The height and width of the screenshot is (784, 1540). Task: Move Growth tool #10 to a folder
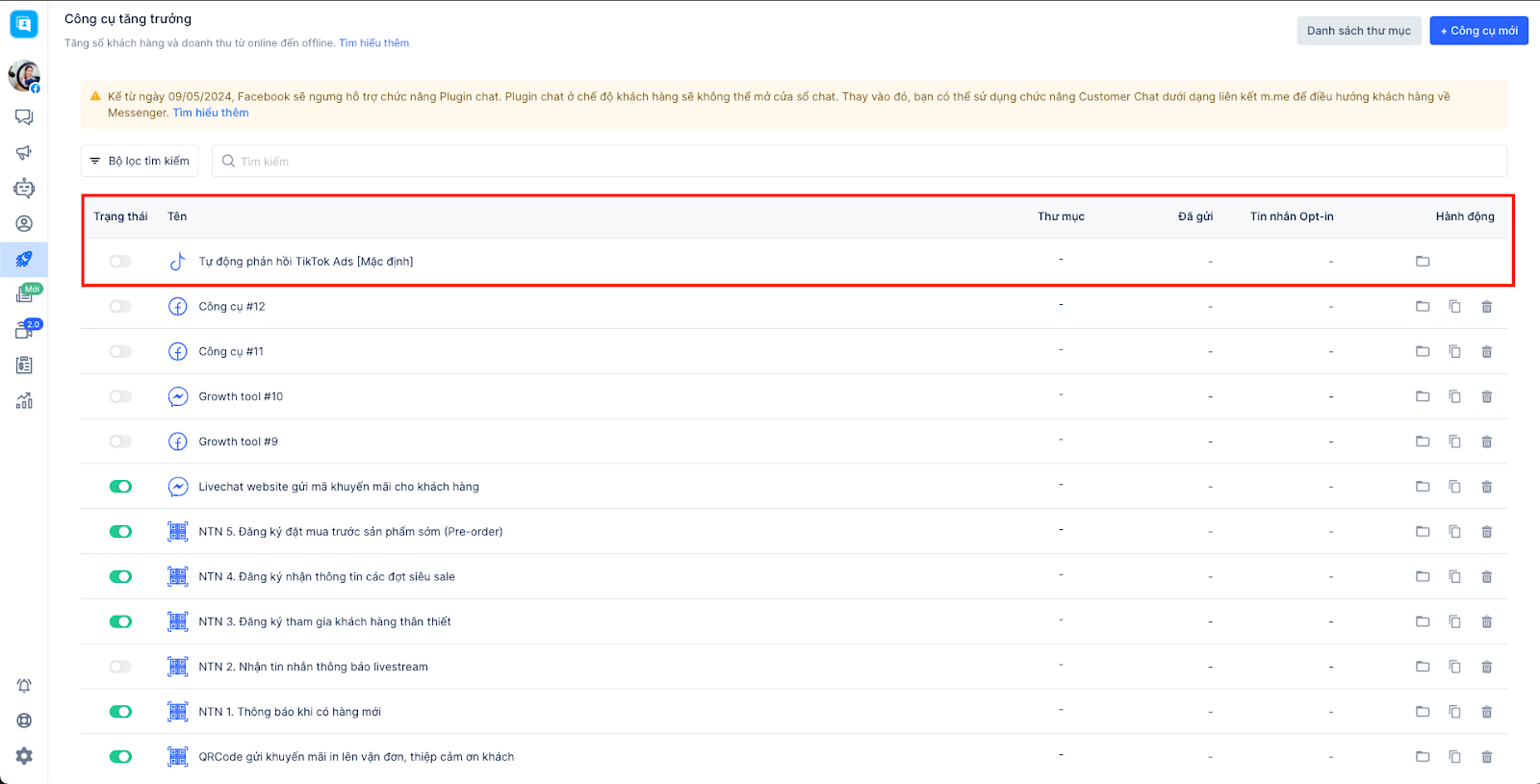tap(1423, 396)
